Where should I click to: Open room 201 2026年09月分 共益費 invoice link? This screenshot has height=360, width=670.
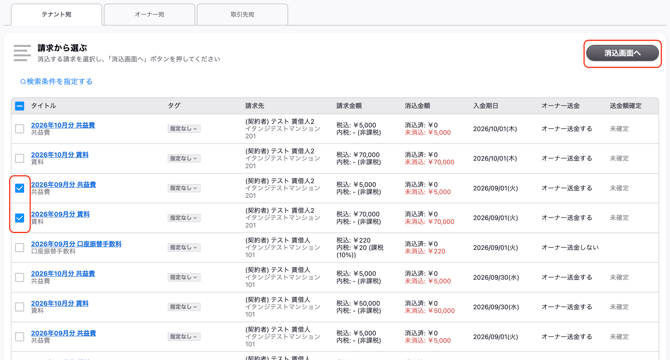tap(63, 184)
